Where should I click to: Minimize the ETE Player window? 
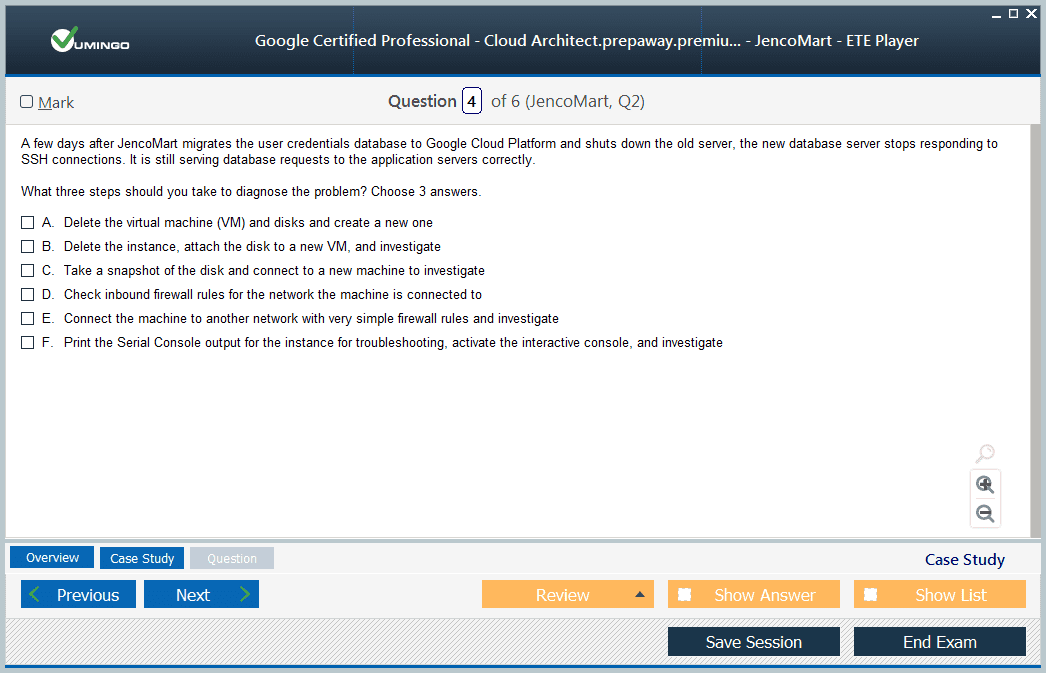point(996,14)
